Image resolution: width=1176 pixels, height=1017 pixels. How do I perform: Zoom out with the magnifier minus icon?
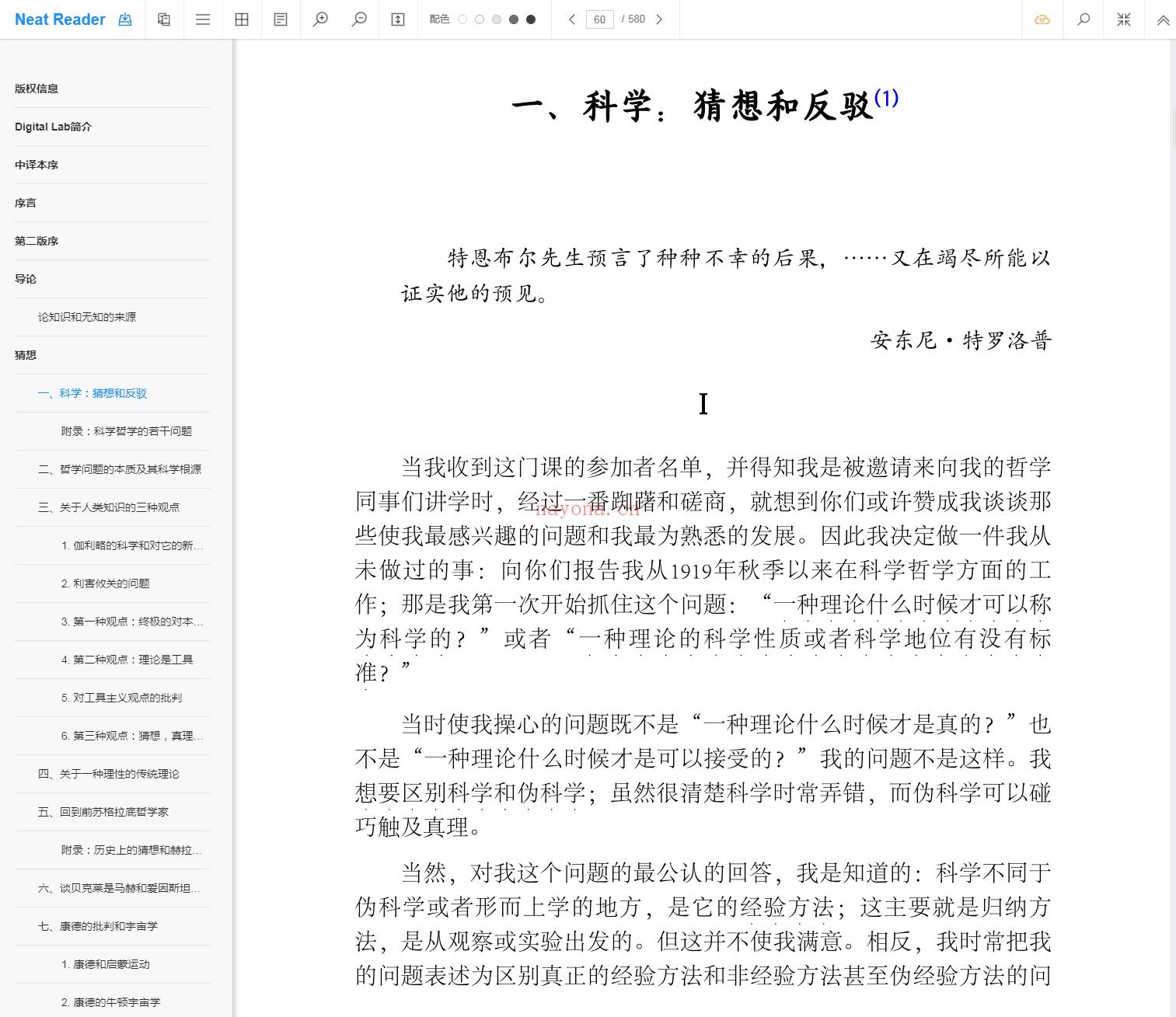(x=359, y=19)
